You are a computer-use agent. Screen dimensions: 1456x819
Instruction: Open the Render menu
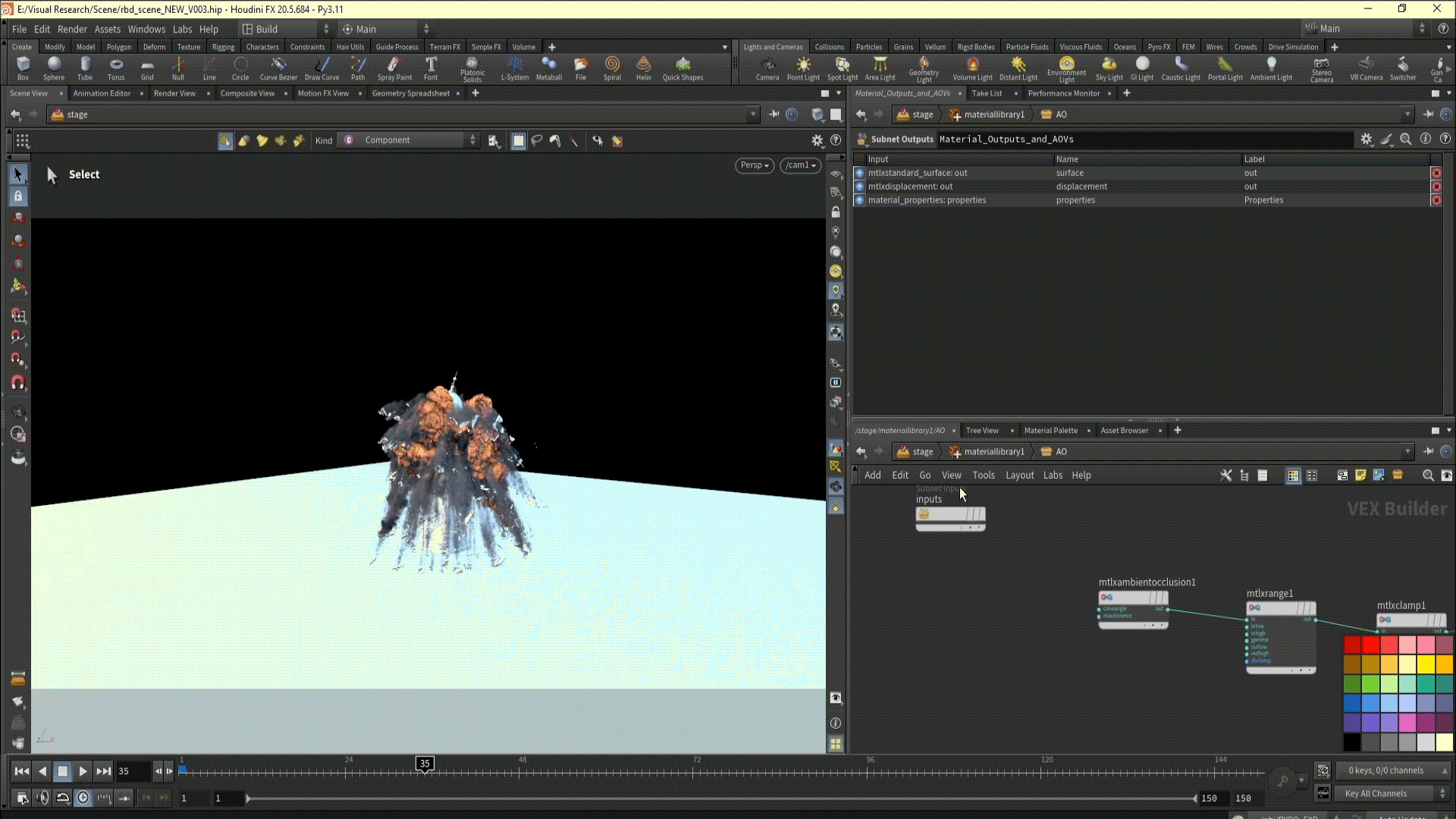(x=72, y=29)
